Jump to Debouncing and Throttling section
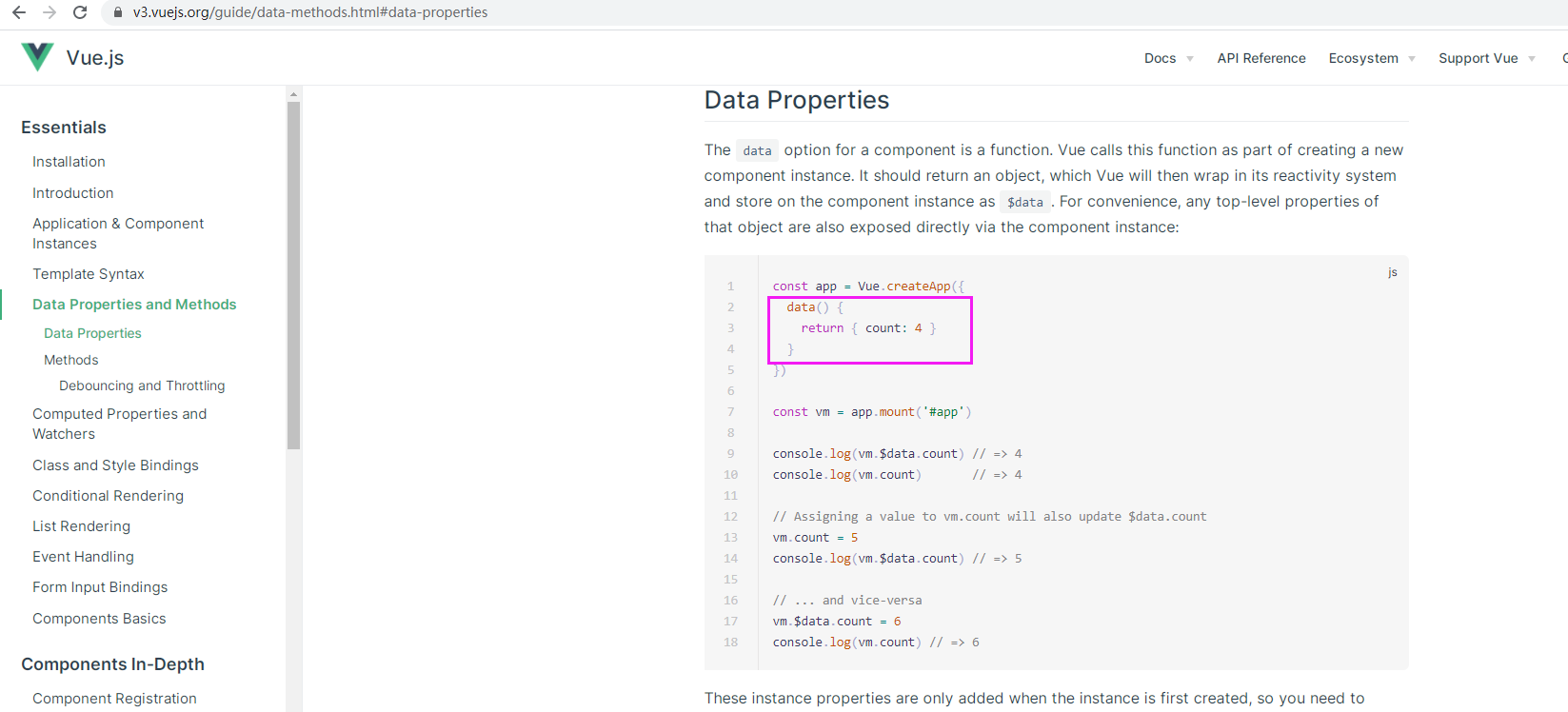1568x712 pixels. point(142,386)
